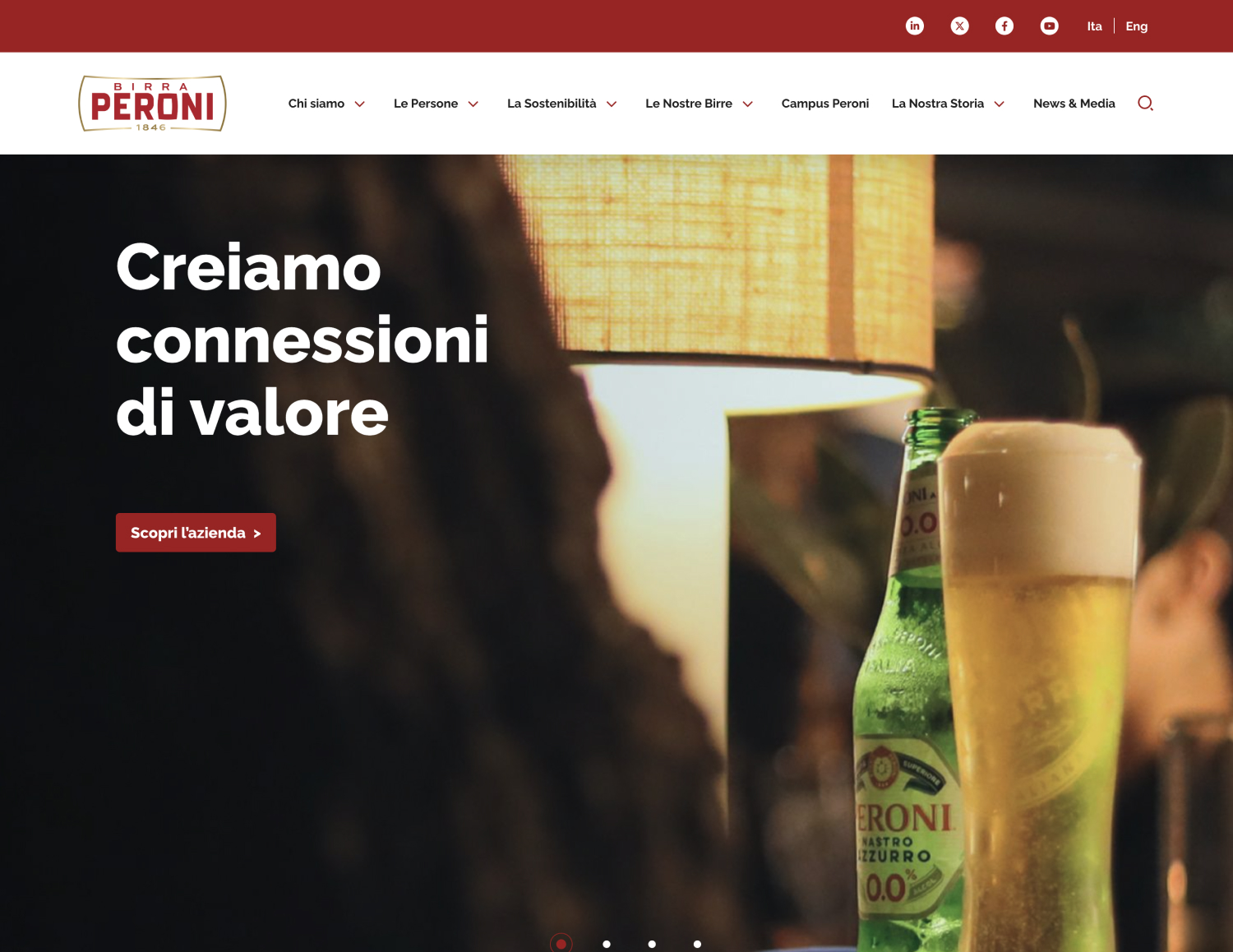Image resolution: width=1233 pixels, height=952 pixels.
Task: Switch language to Ita
Action: click(1094, 26)
